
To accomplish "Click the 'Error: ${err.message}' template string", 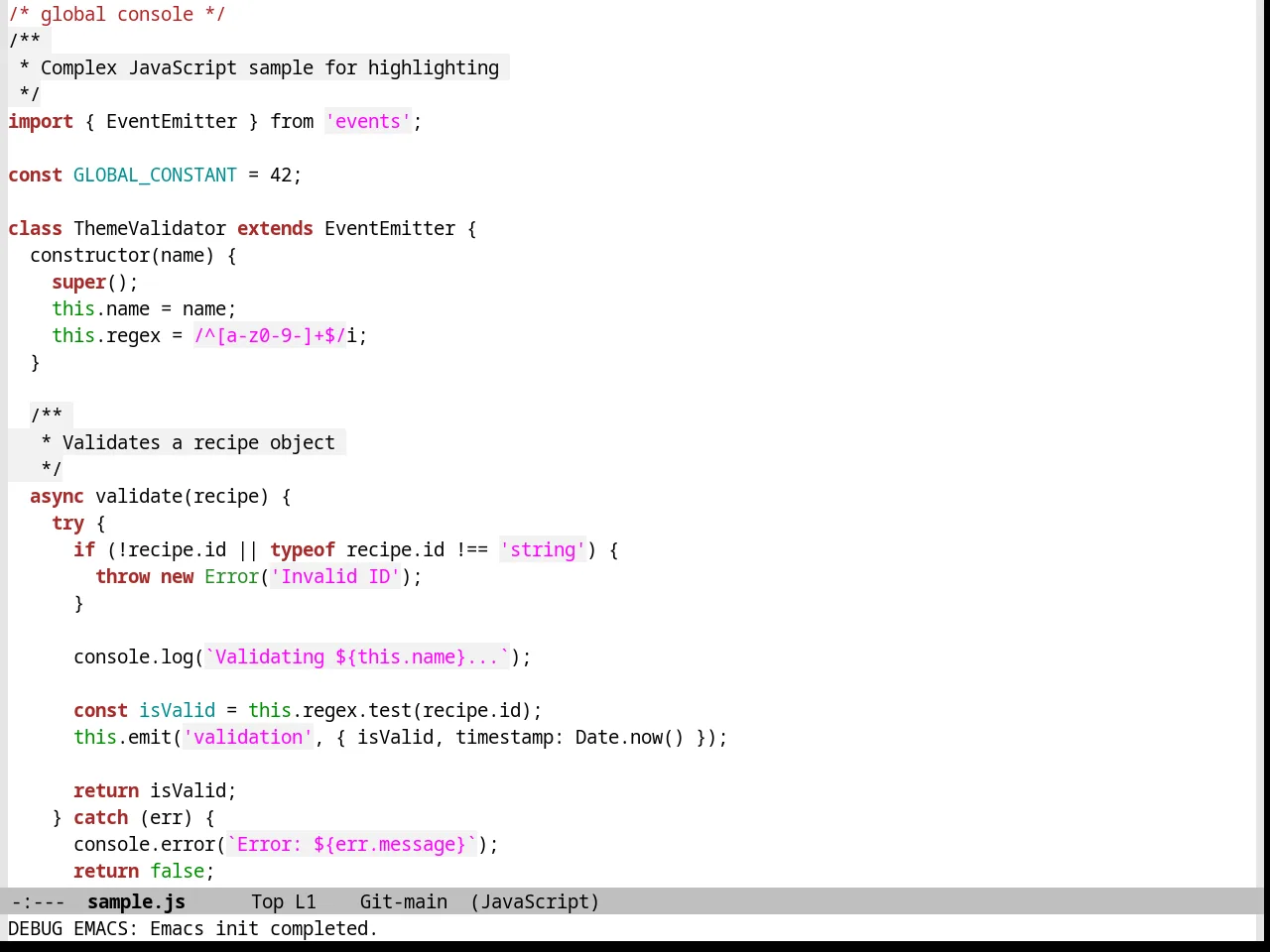I will point(351,844).
